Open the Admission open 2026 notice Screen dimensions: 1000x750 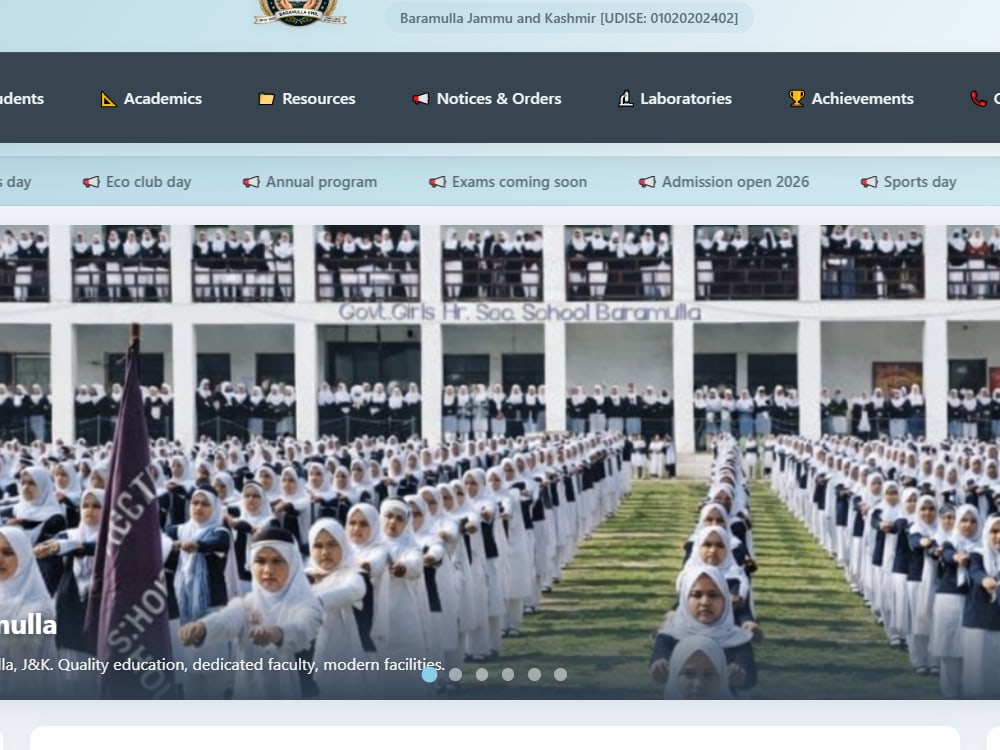(724, 182)
